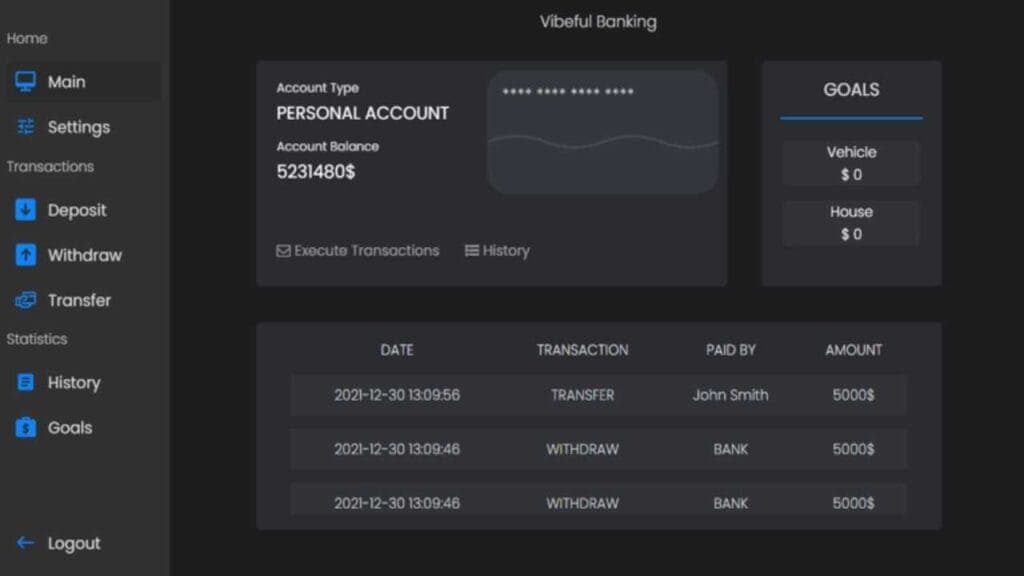This screenshot has width=1024, height=576.
Task: Click the masked card number graphic
Action: pos(602,131)
